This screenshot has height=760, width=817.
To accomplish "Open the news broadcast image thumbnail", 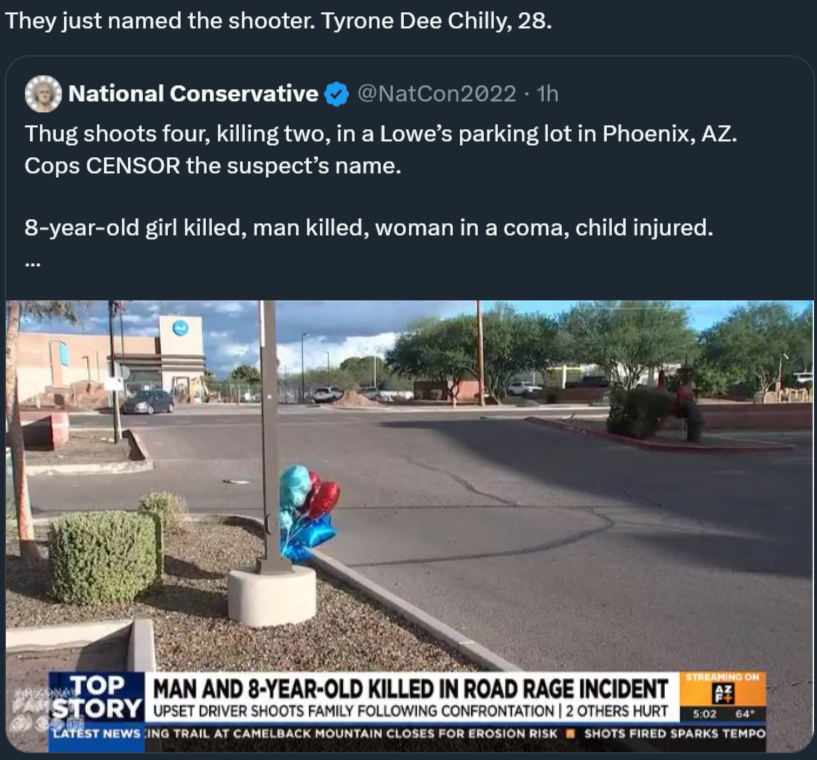I will coord(410,526).
